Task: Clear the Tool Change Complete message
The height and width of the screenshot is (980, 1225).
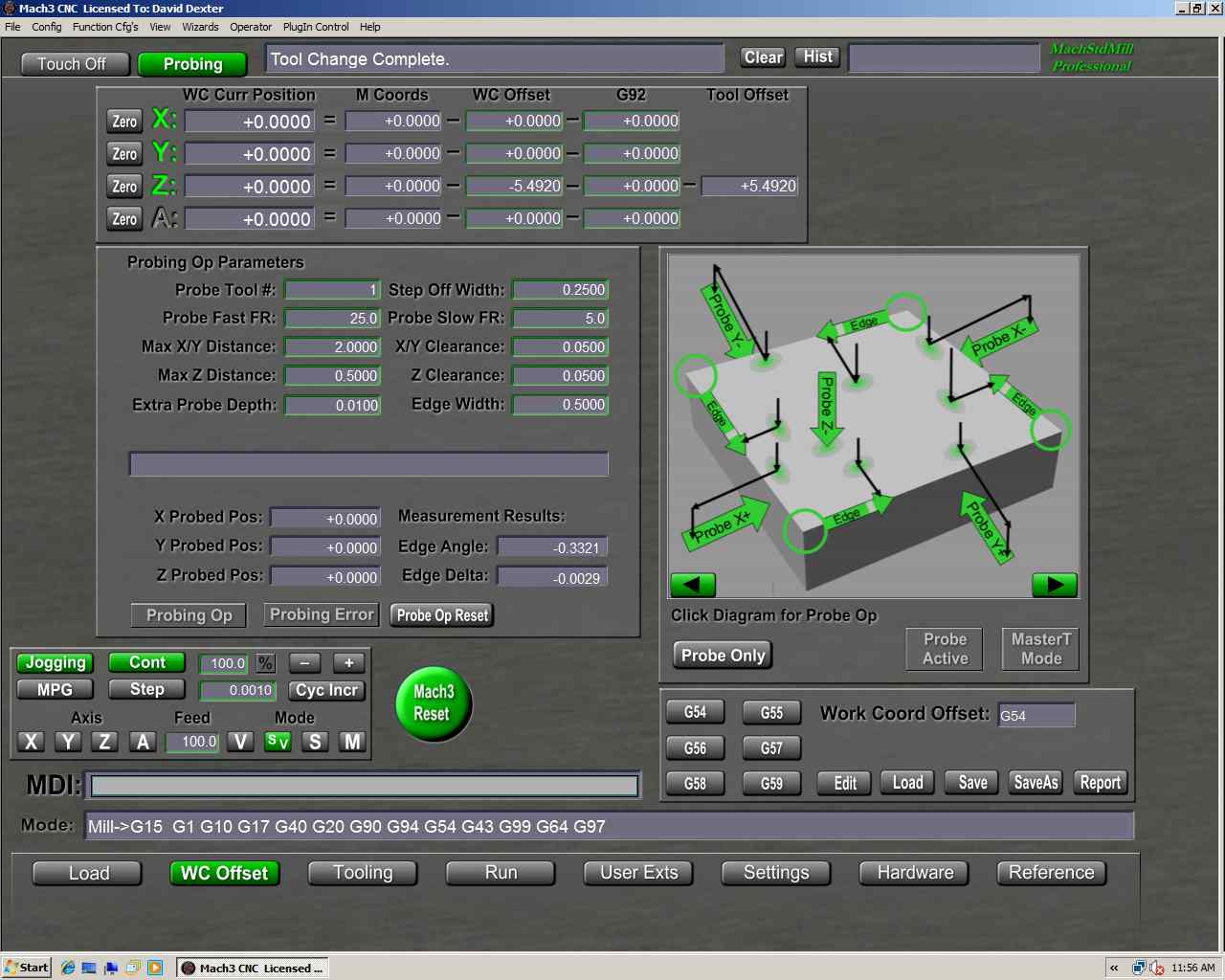Action: [762, 57]
